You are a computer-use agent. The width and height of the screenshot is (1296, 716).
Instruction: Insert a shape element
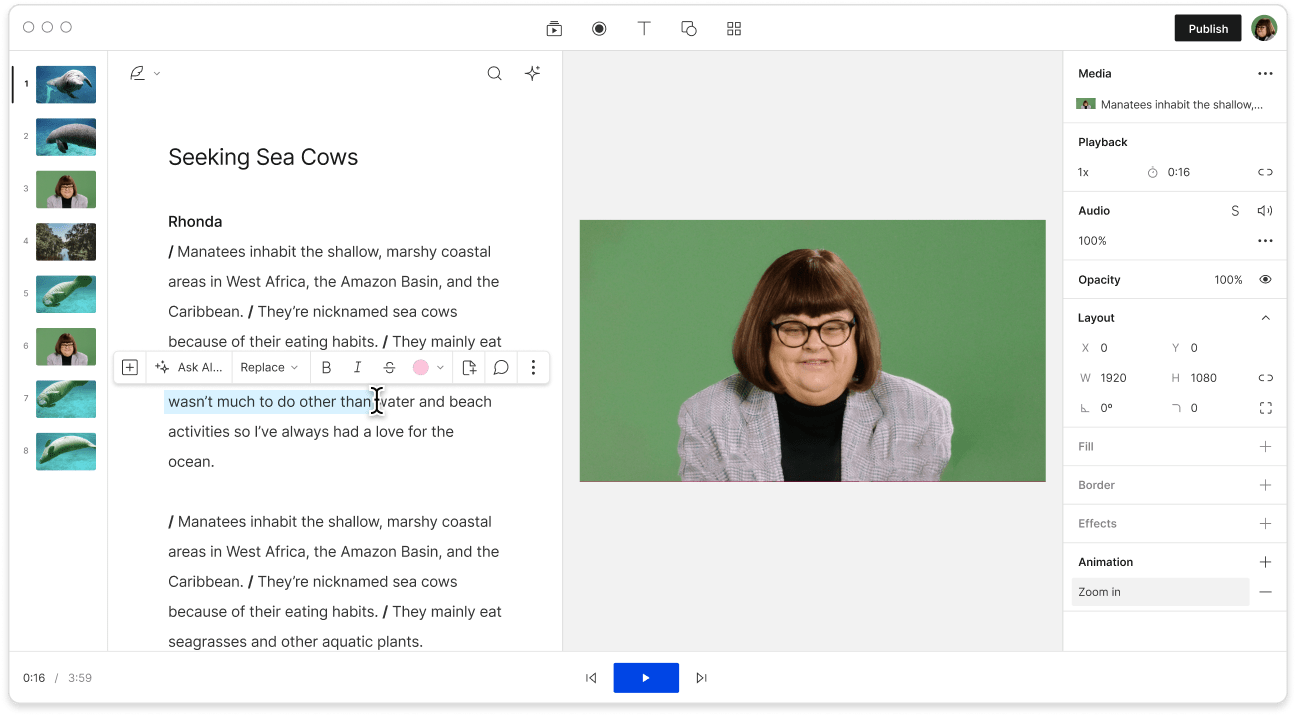point(689,28)
